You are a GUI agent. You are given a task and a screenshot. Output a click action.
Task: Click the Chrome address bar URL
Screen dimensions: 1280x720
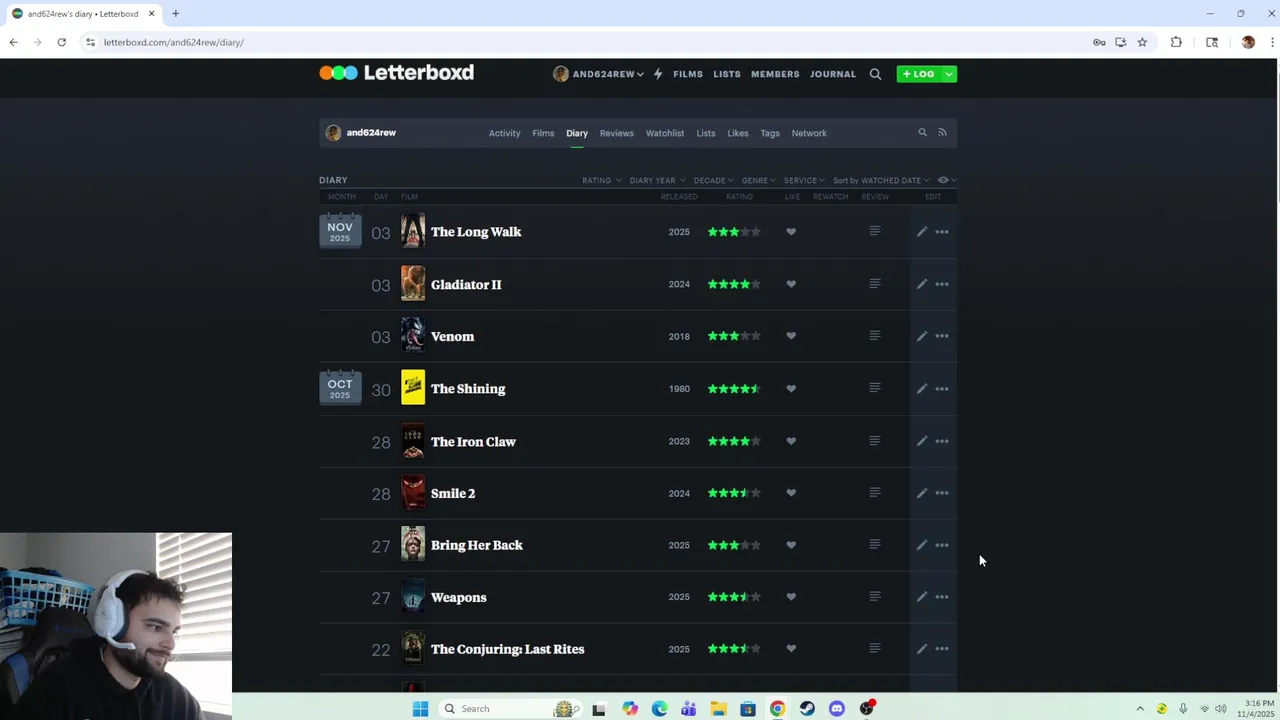click(x=174, y=42)
